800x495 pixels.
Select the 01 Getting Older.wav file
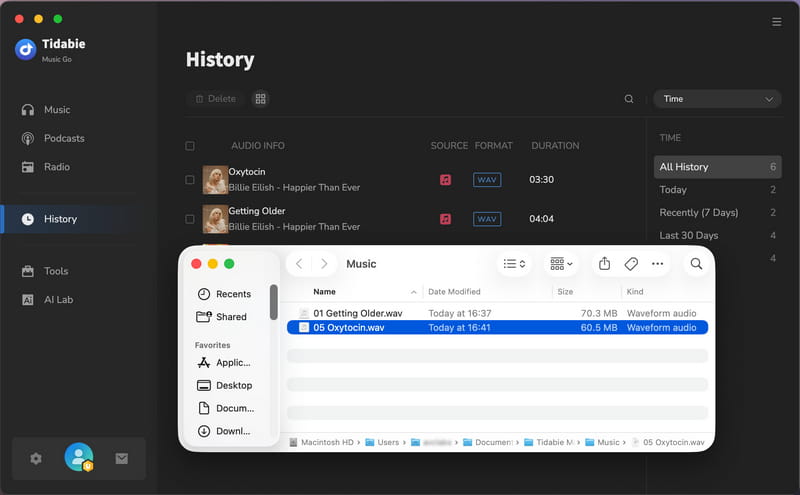click(x=497, y=313)
